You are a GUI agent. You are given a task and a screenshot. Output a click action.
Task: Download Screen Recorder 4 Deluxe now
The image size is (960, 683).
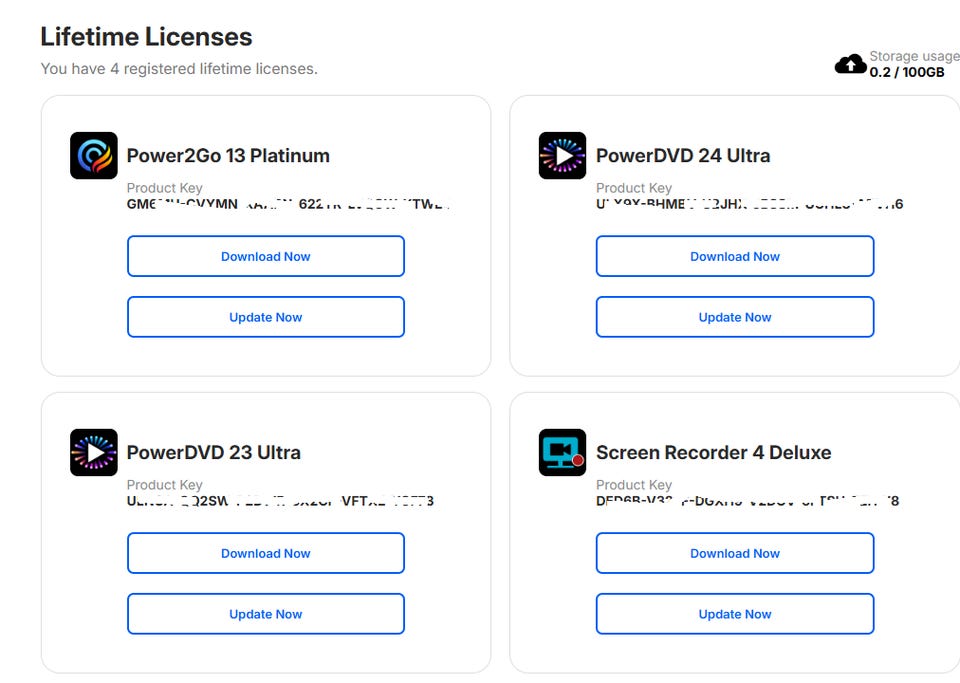click(735, 553)
